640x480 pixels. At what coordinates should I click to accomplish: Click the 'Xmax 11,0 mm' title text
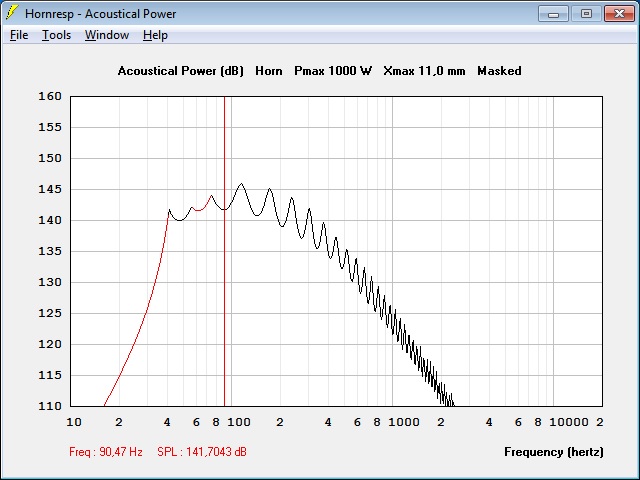[424, 71]
